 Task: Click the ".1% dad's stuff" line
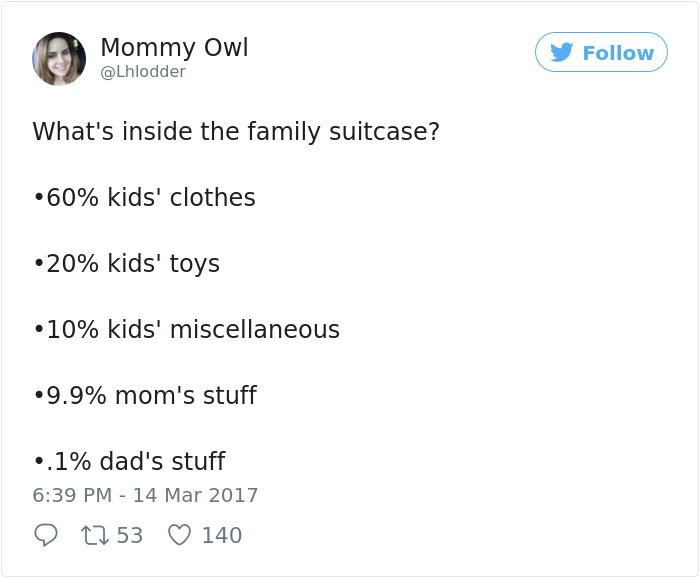129,462
